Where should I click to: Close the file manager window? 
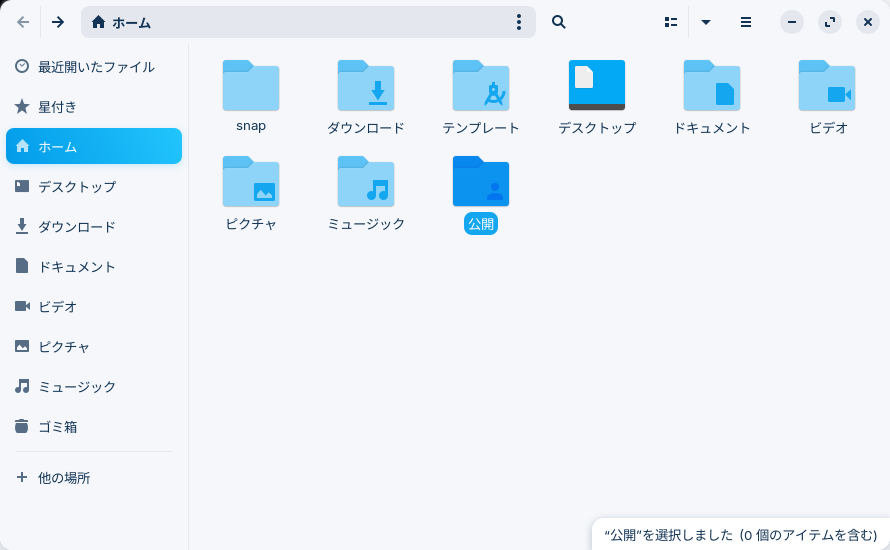868,22
